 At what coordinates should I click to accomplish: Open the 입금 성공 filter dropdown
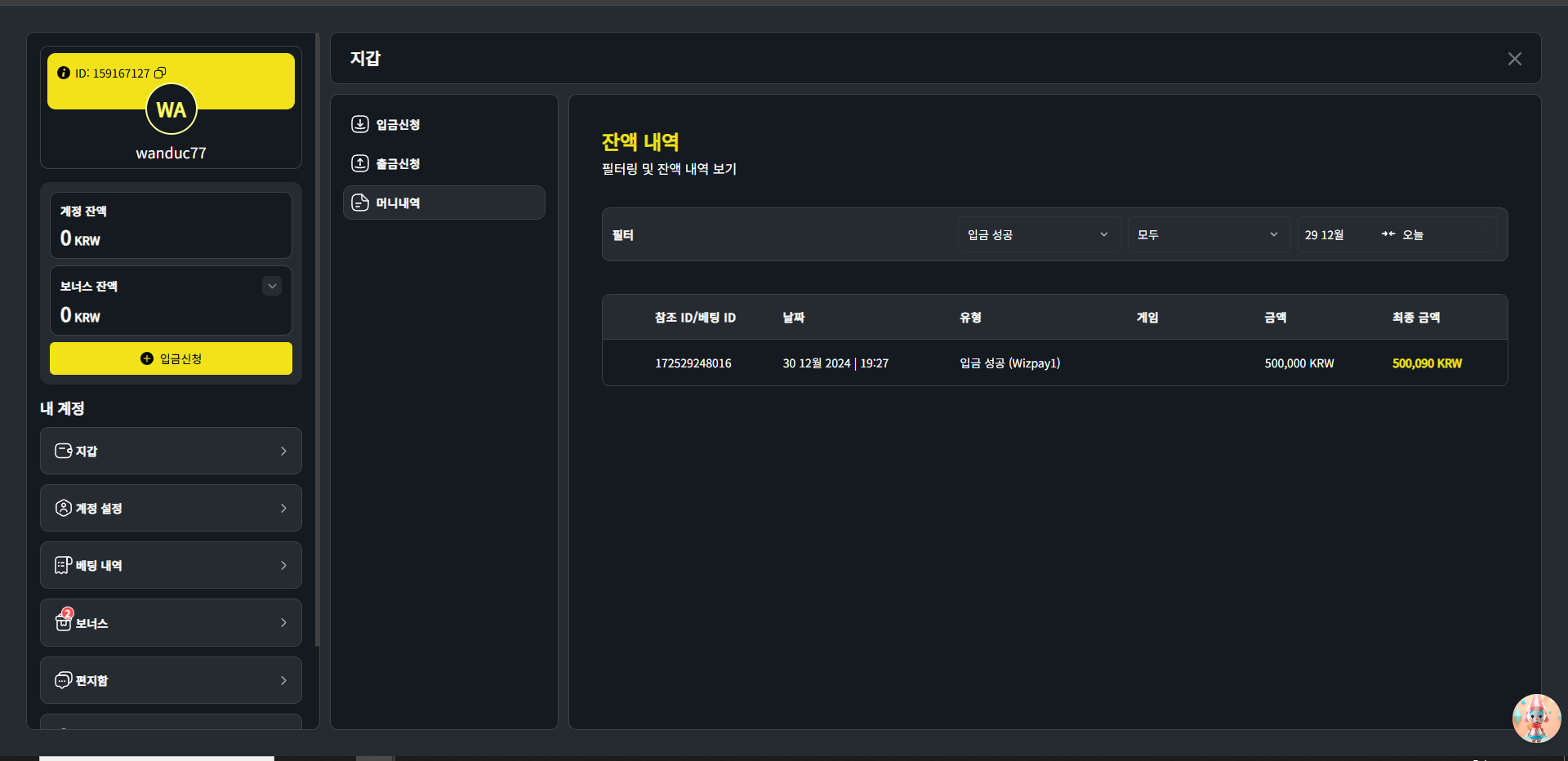tap(1039, 234)
